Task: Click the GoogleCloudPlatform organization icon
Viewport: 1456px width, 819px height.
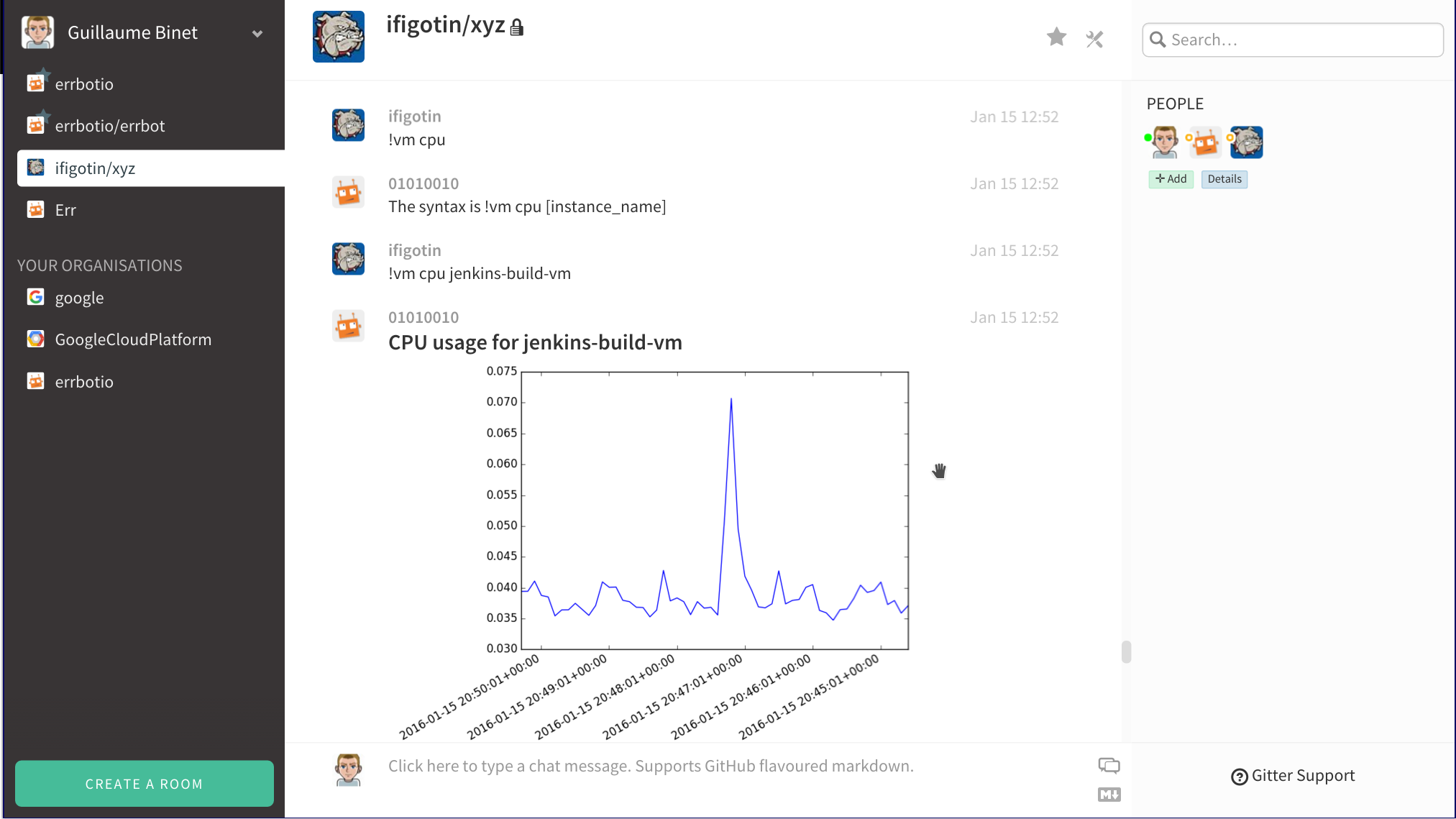Action: point(36,339)
